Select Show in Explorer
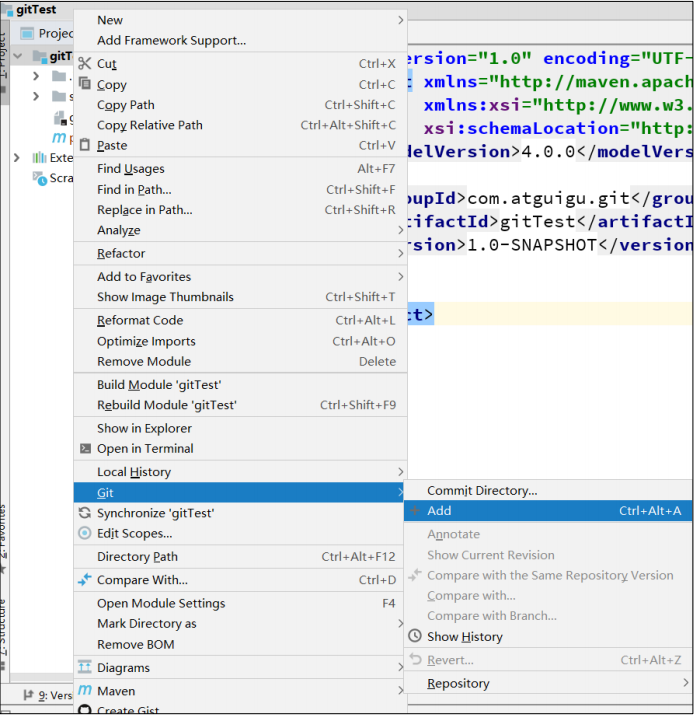 pyautogui.click(x=240, y=428)
